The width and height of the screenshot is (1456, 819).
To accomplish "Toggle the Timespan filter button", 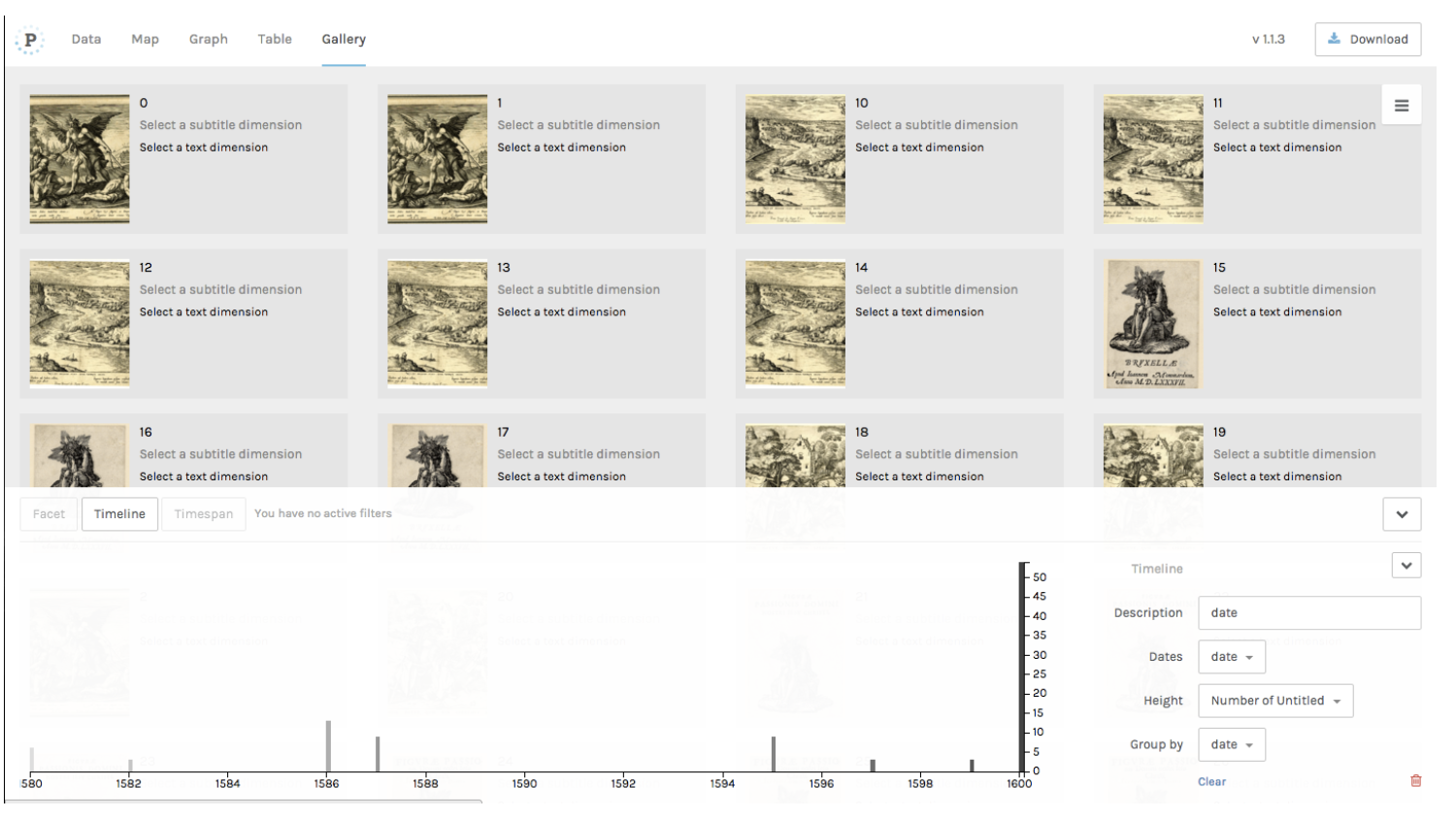I will pos(203,514).
